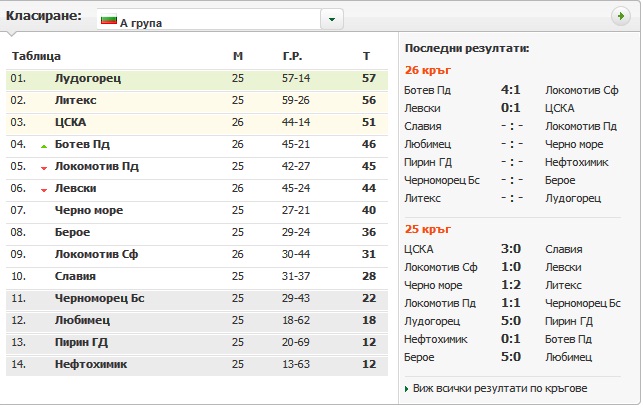
Task: Click the red down arrow next to Локомотив Пд
Action: pos(44,168)
